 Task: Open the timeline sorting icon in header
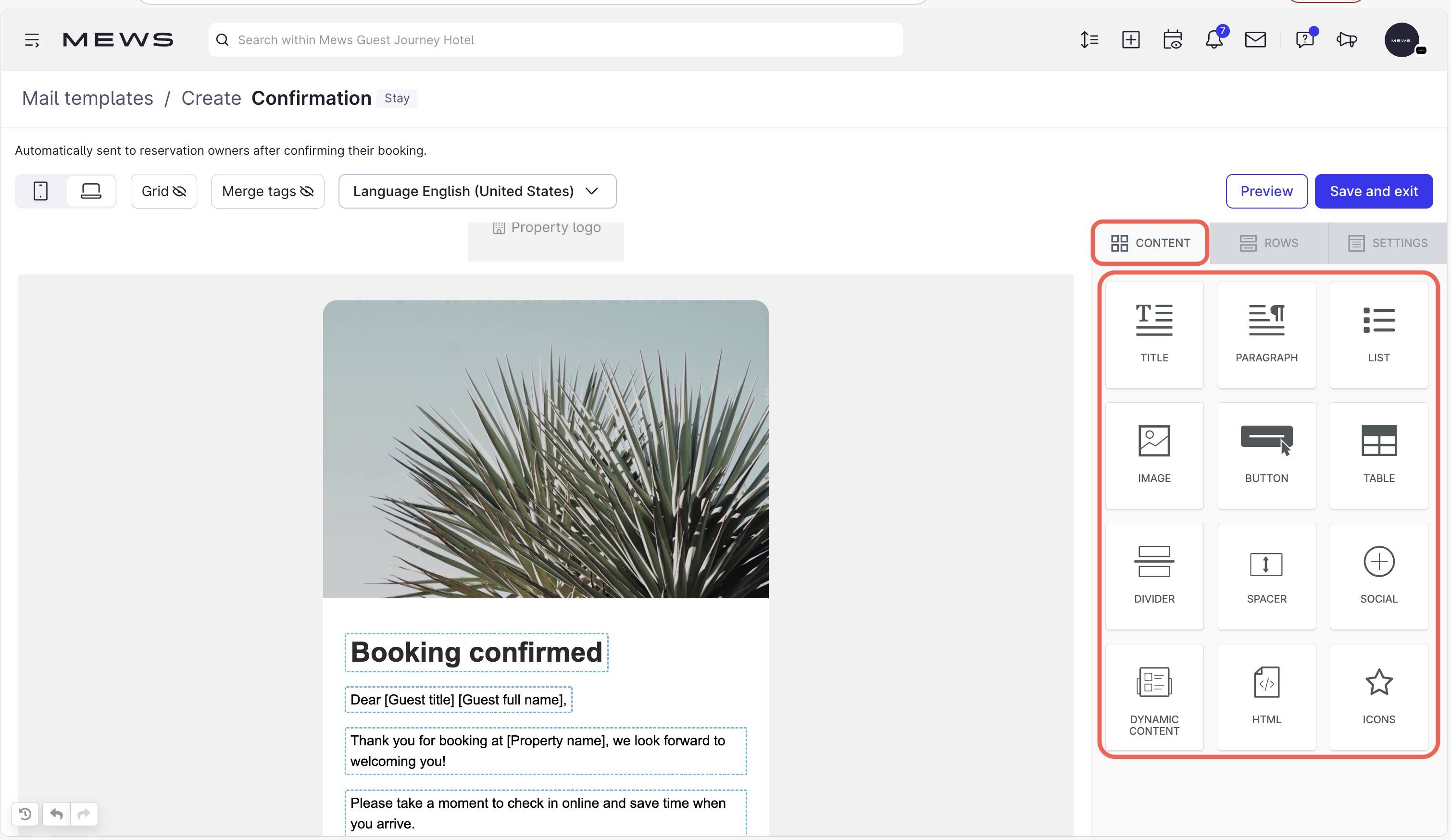1089,40
